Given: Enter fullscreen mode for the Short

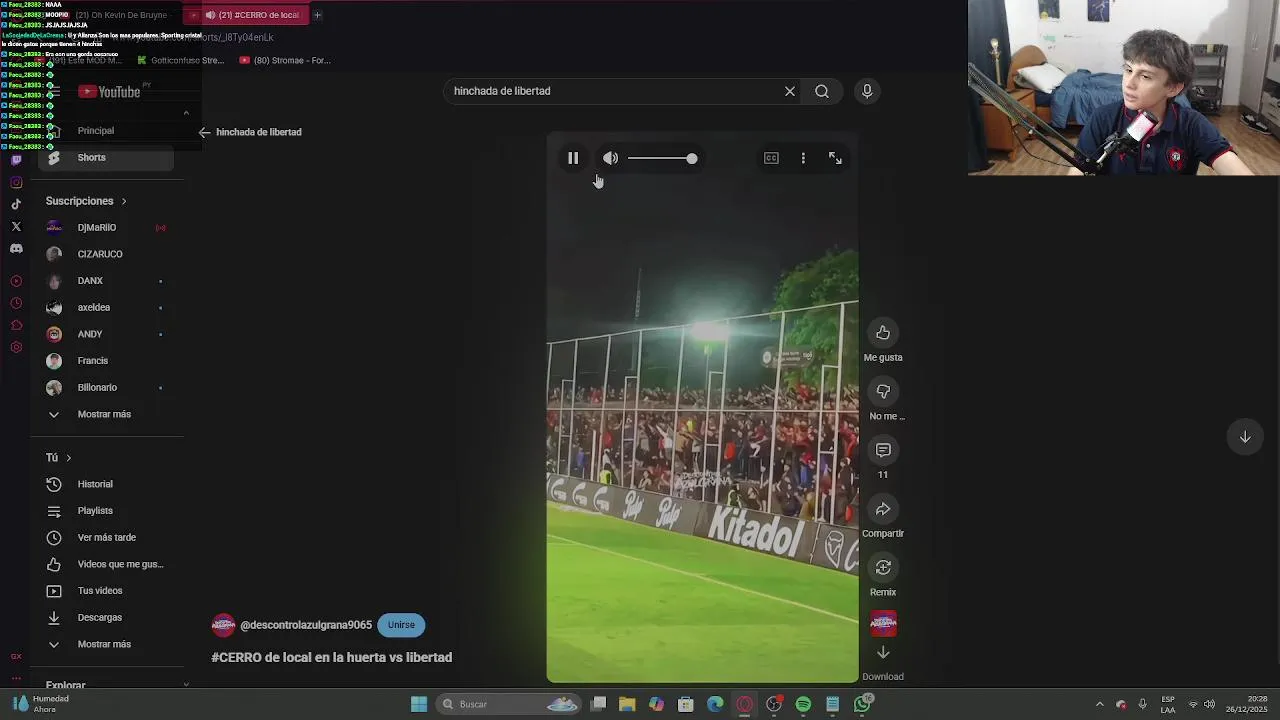Looking at the screenshot, I should 835,158.
